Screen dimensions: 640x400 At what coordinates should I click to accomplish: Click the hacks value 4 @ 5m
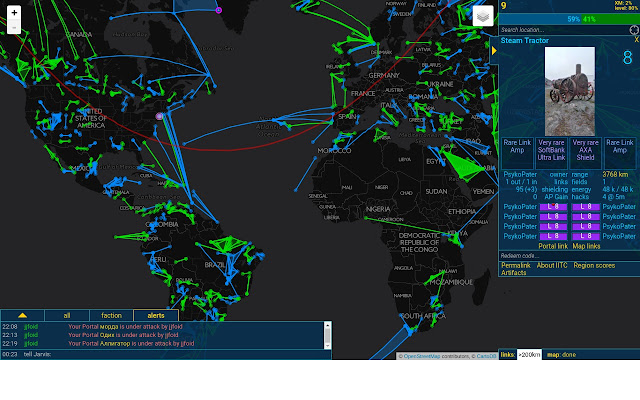pos(613,197)
